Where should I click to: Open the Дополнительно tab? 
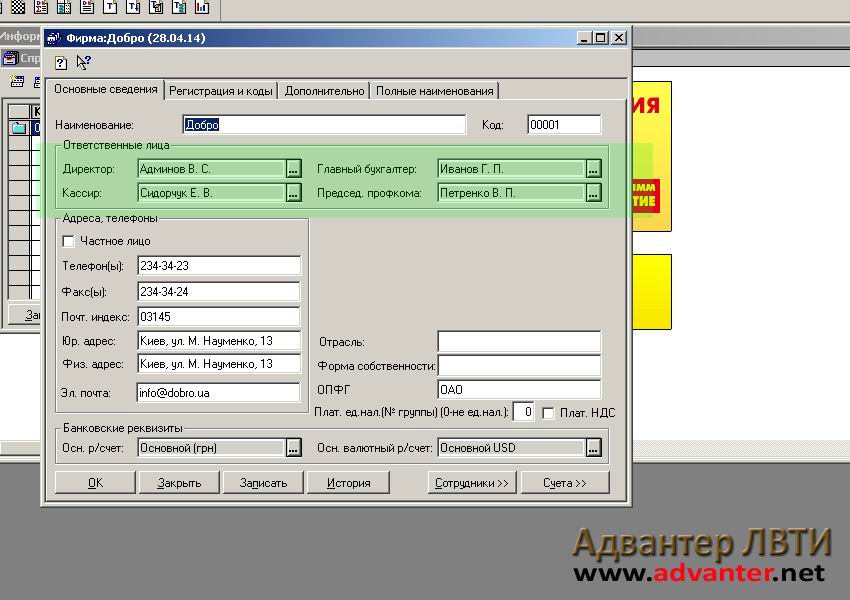pyautogui.click(x=324, y=91)
